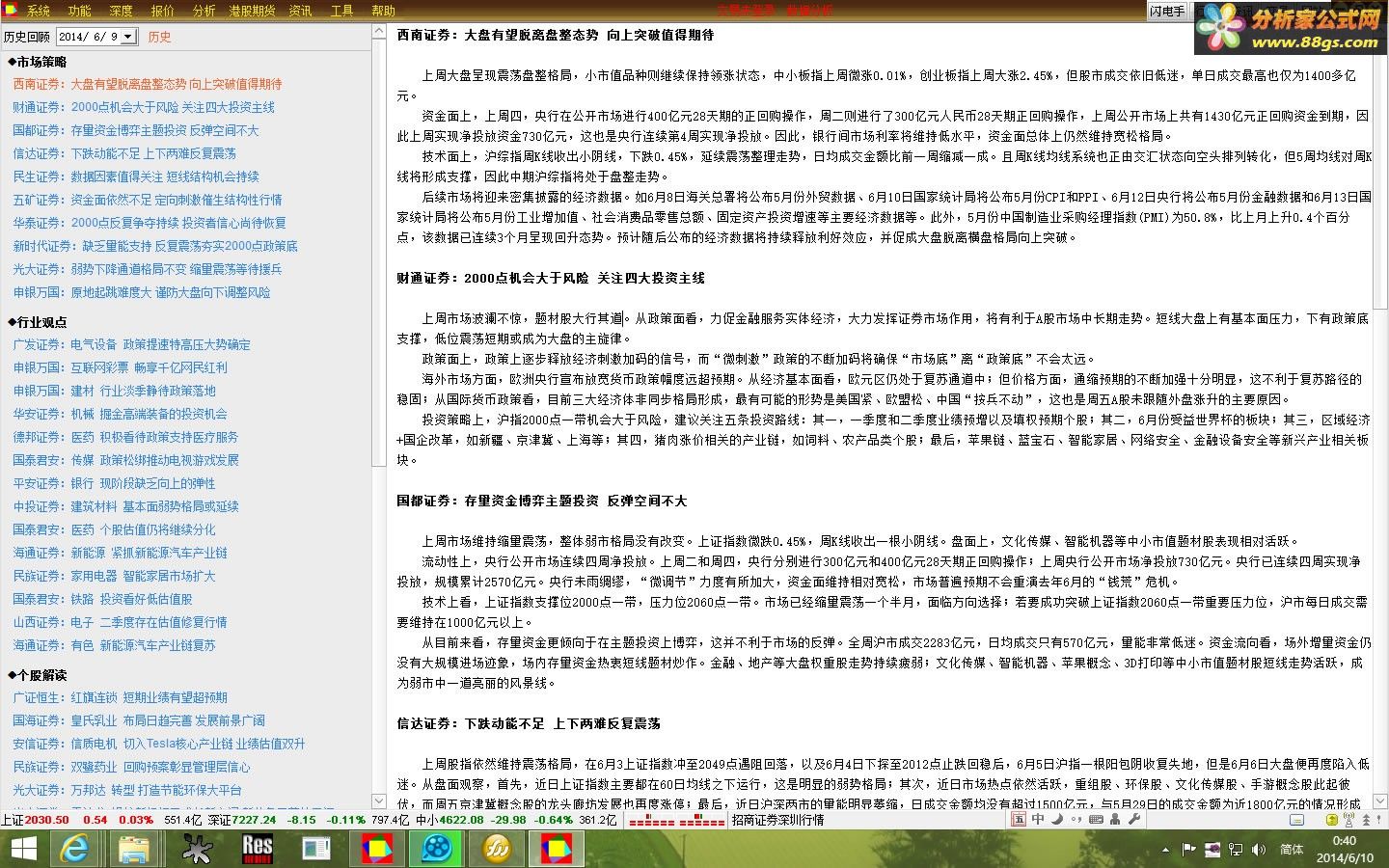Image resolution: width=1389 pixels, height=868 pixels.
Task: Open the 帮助 menu
Action: coord(383,11)
